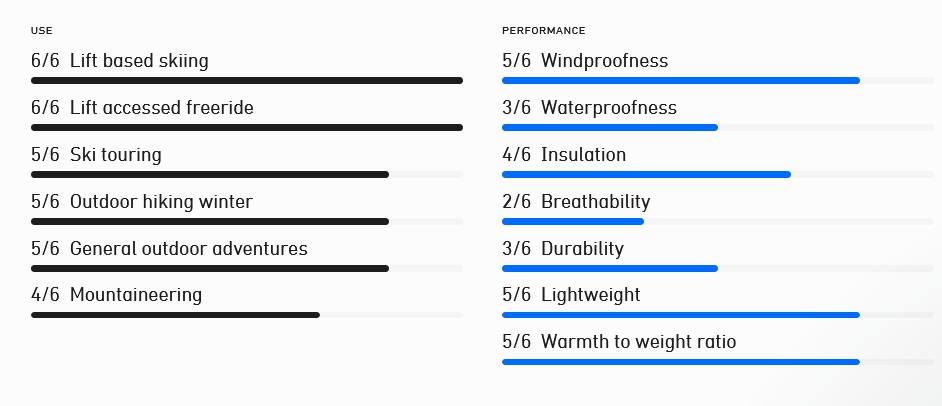Click the blue Breathability rating bar

573,221
